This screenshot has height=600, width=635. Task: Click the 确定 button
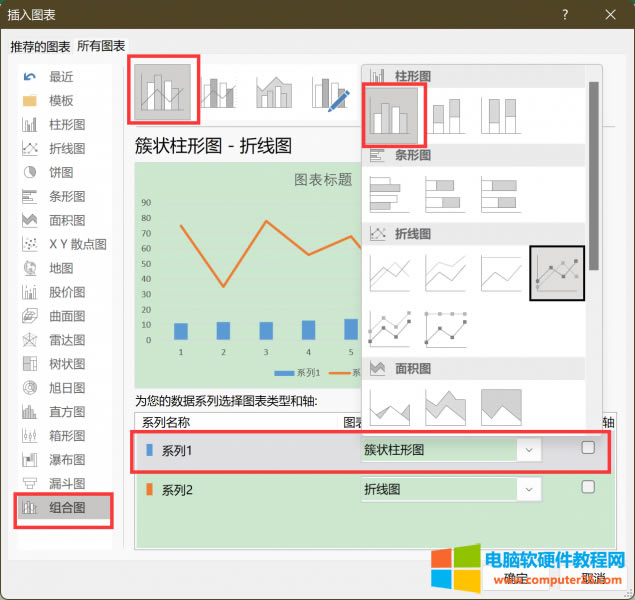tap(517, 578)
